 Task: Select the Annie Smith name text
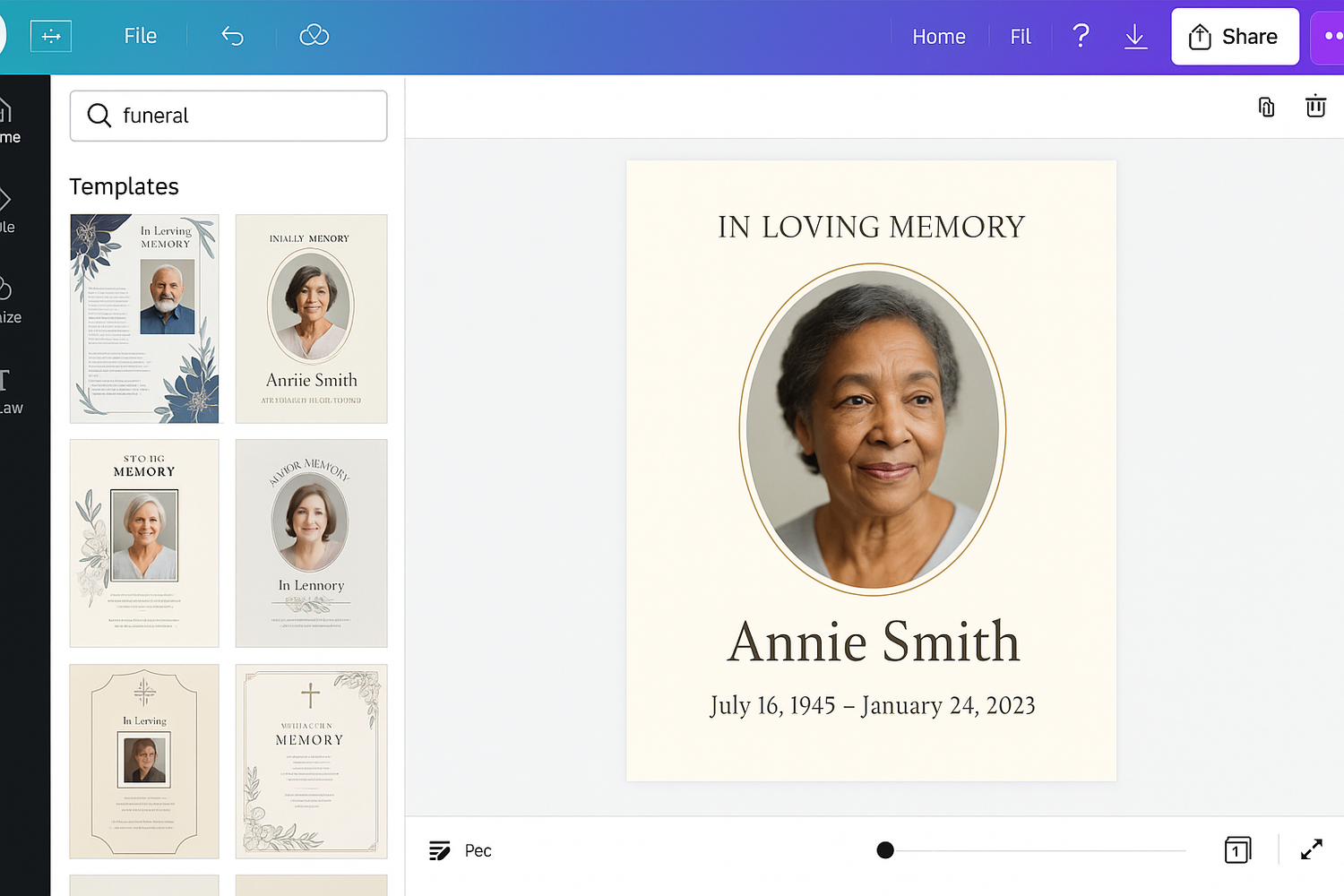[873, 642]
